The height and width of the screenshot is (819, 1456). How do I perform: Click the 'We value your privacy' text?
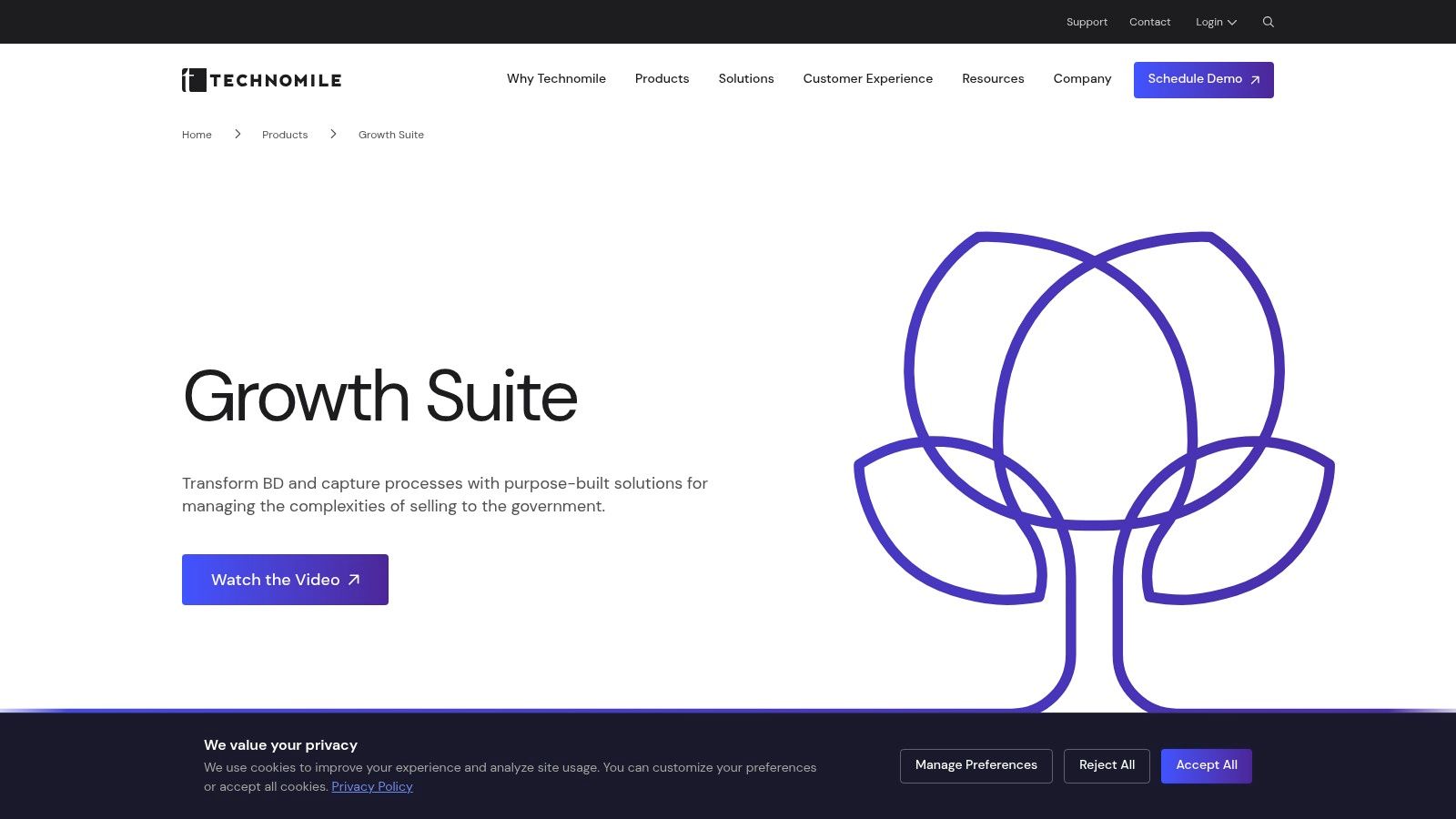point(280,745)
